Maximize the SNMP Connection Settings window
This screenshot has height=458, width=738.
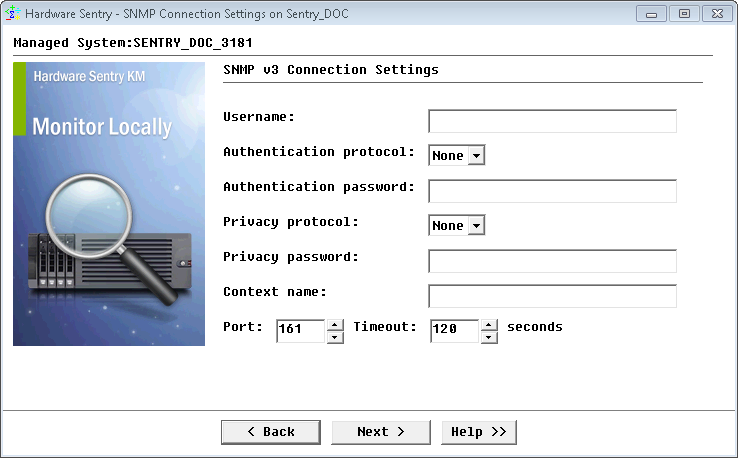pos(684,14)
